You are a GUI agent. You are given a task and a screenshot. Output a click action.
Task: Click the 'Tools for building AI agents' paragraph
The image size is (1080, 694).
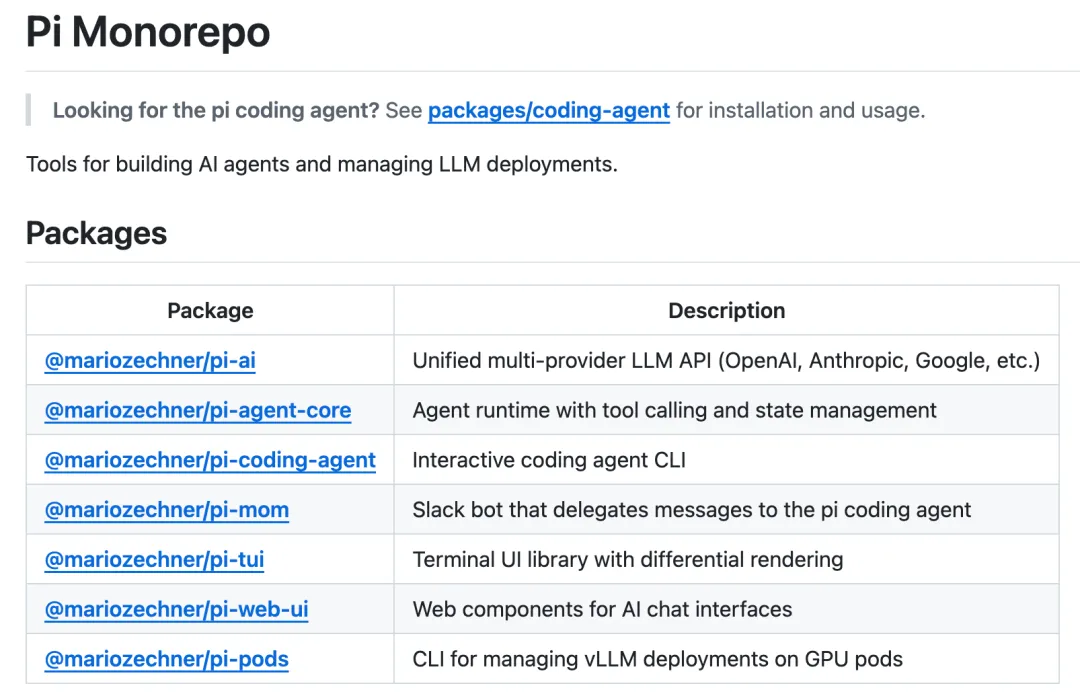pyautogui.click(x=322, y=164)
